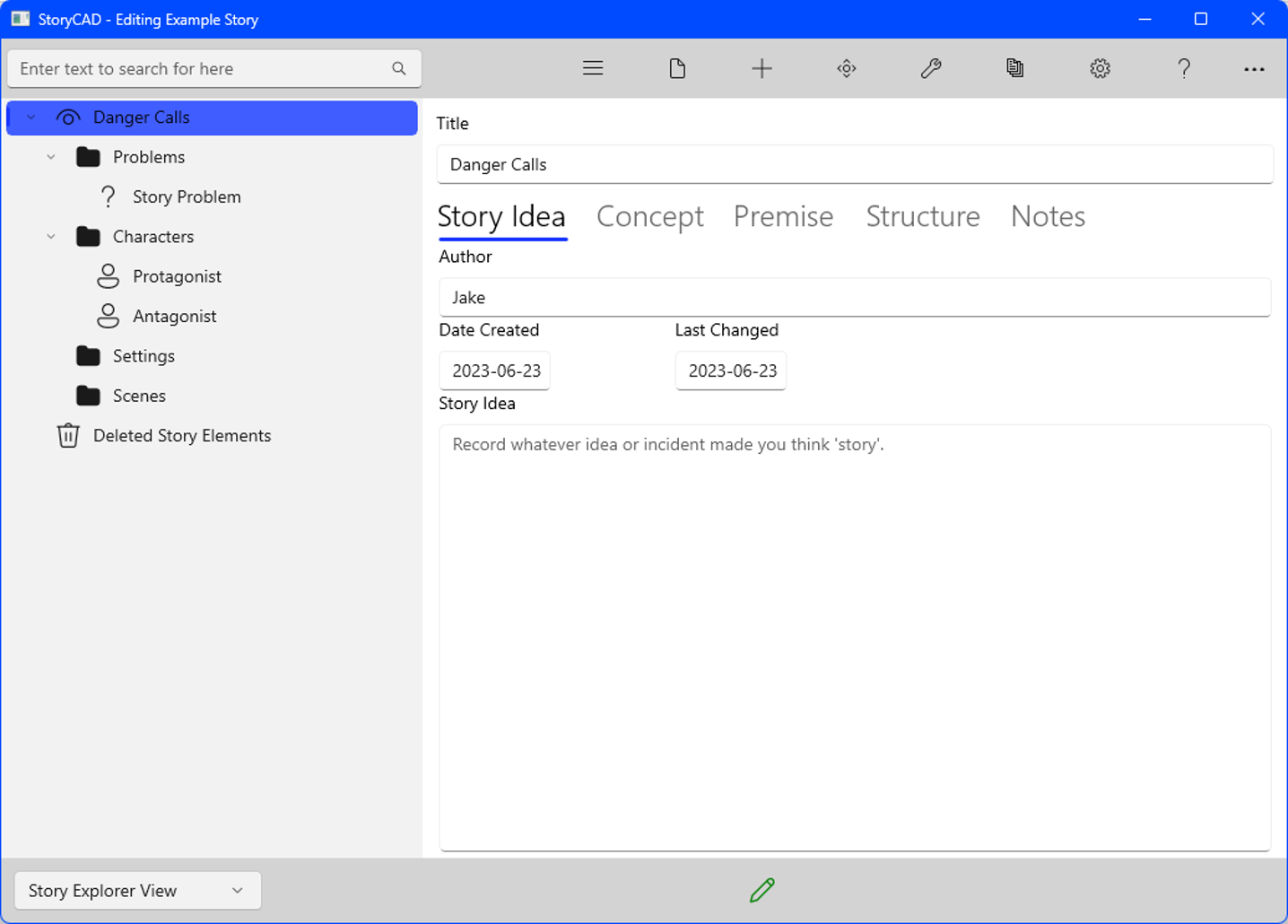Click the question mark Help icon
This screenshot has width=1288, height=924.
(x=1184, y=68)
